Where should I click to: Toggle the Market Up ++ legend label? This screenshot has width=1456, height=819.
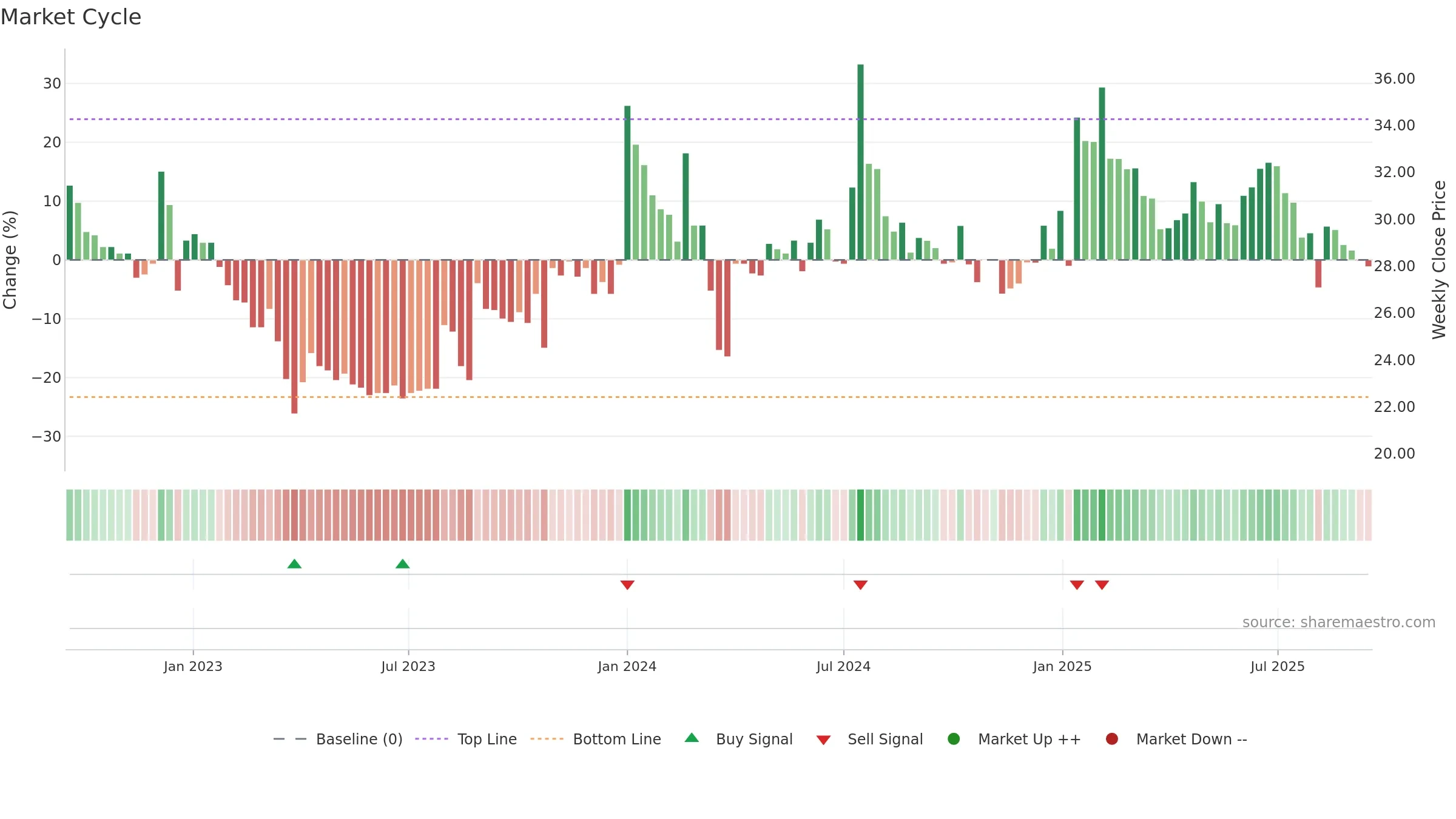coord(1030,739)
